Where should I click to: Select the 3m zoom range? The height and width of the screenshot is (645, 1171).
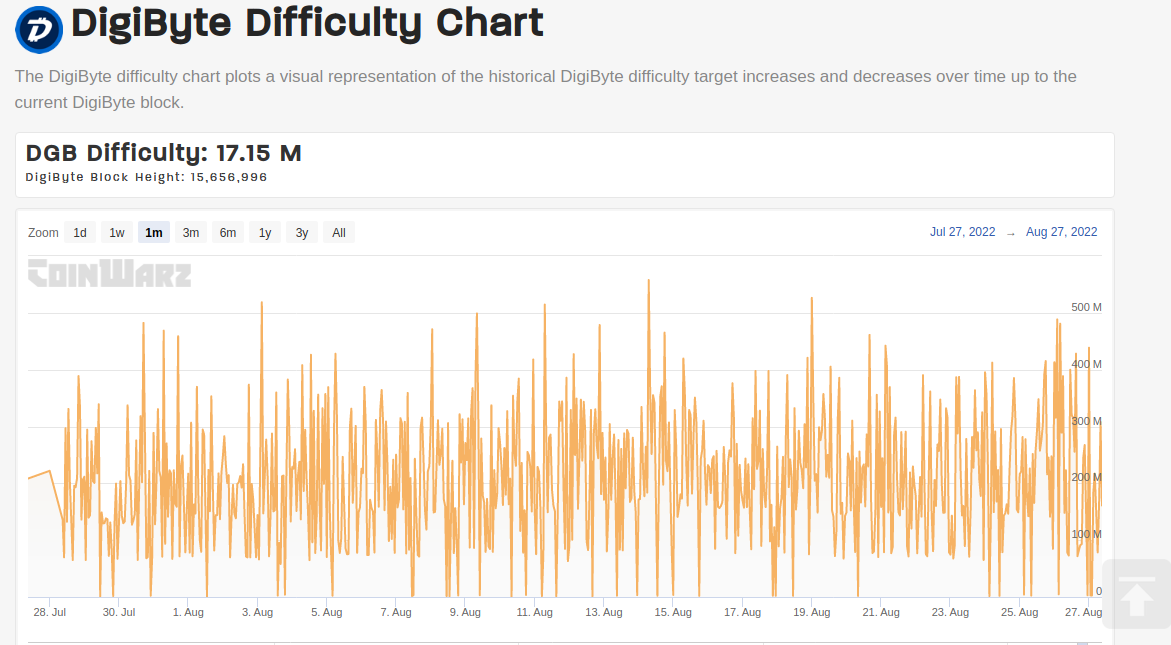pyautogui.click(x=190, y=233)
